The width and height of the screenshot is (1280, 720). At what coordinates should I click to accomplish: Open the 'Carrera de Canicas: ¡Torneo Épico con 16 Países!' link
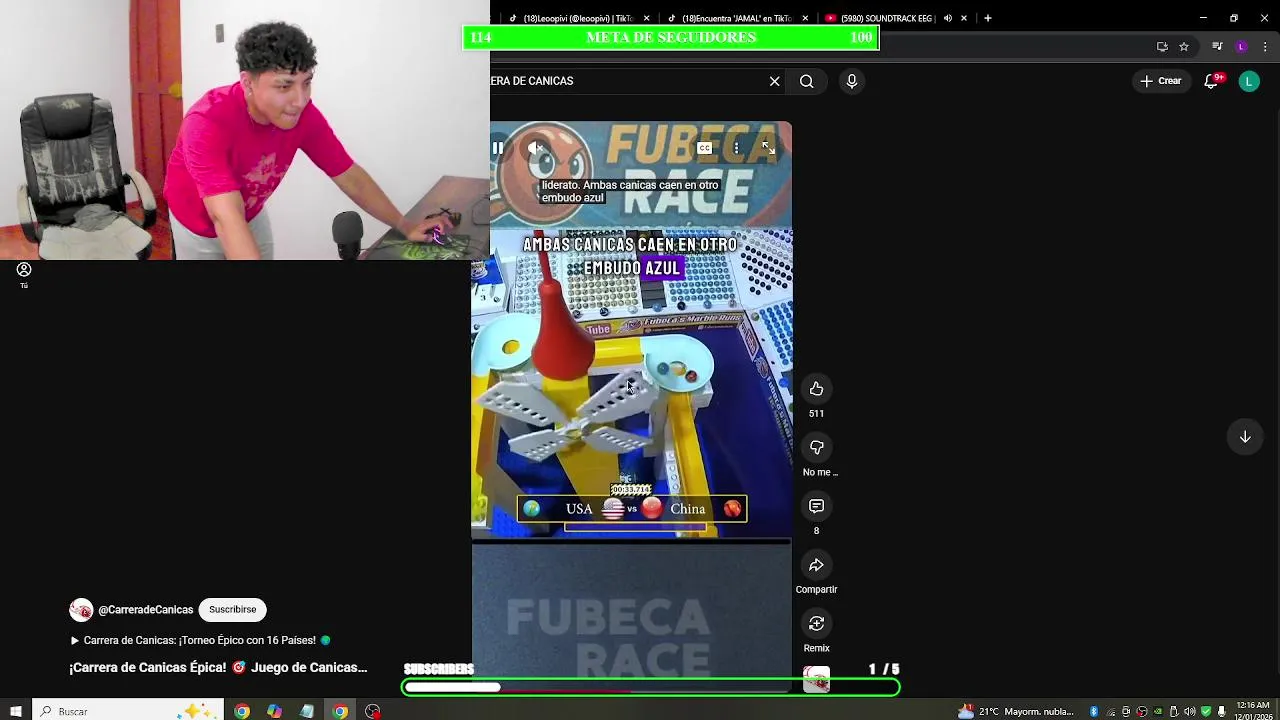coord(199,640)
